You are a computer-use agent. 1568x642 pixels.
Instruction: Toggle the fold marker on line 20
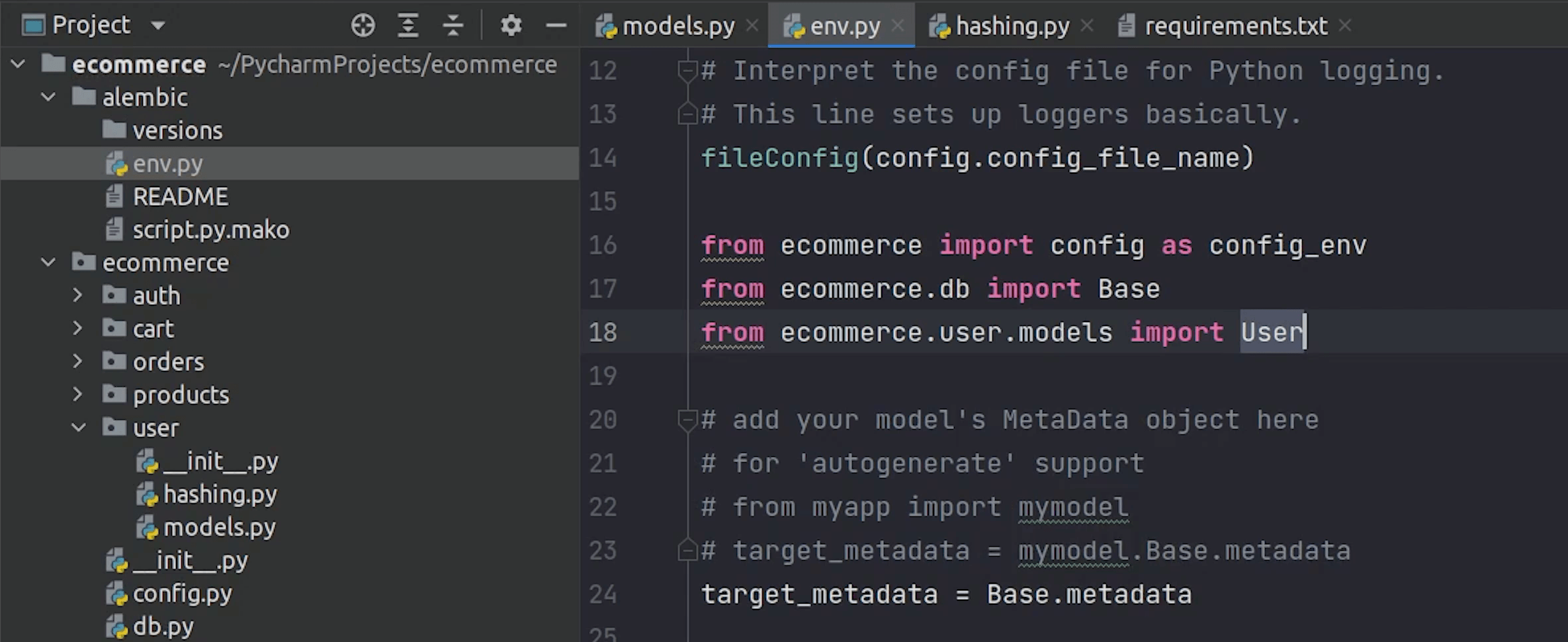point(687,420)
